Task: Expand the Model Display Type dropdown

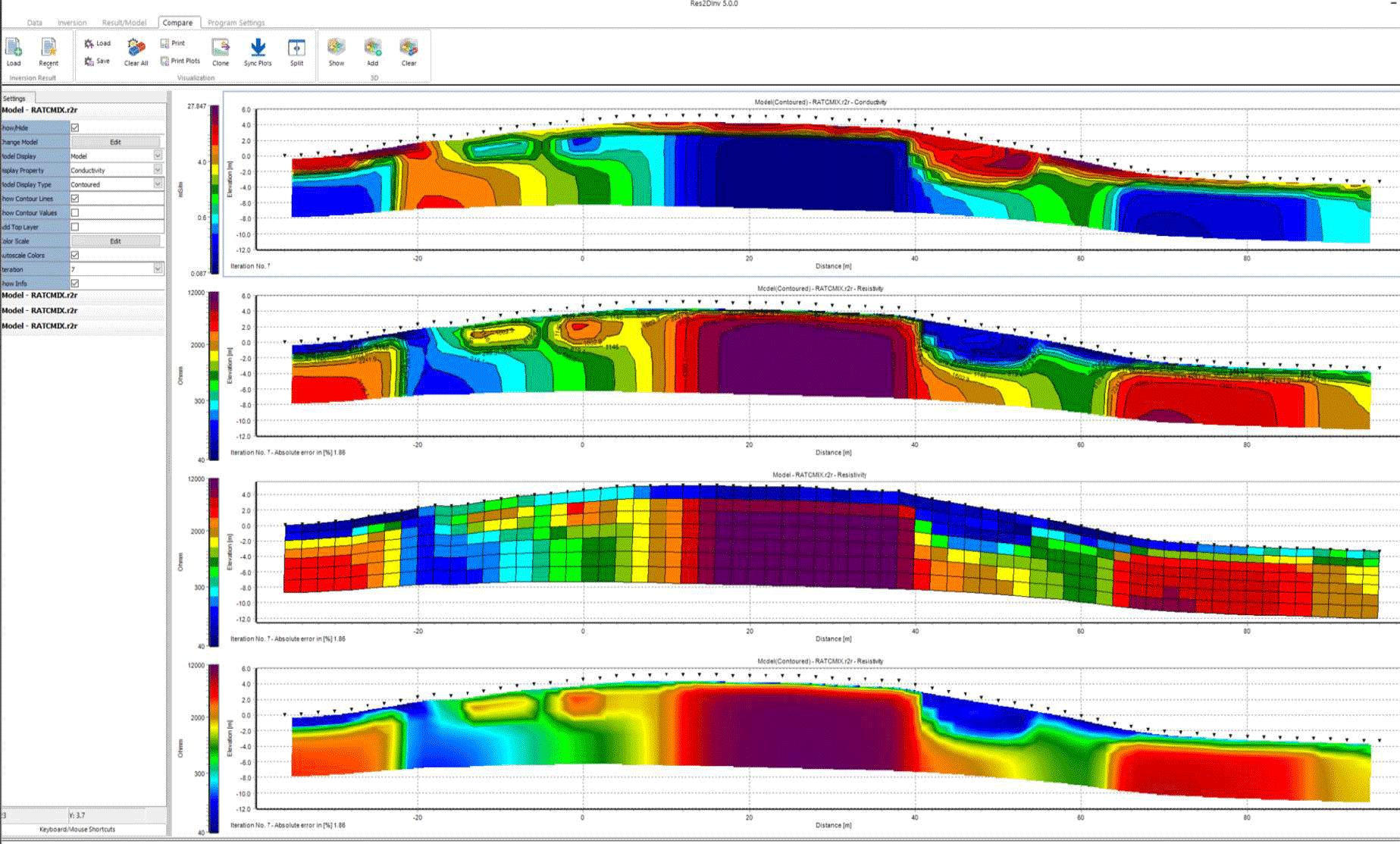Action: (x=158, y=184)
